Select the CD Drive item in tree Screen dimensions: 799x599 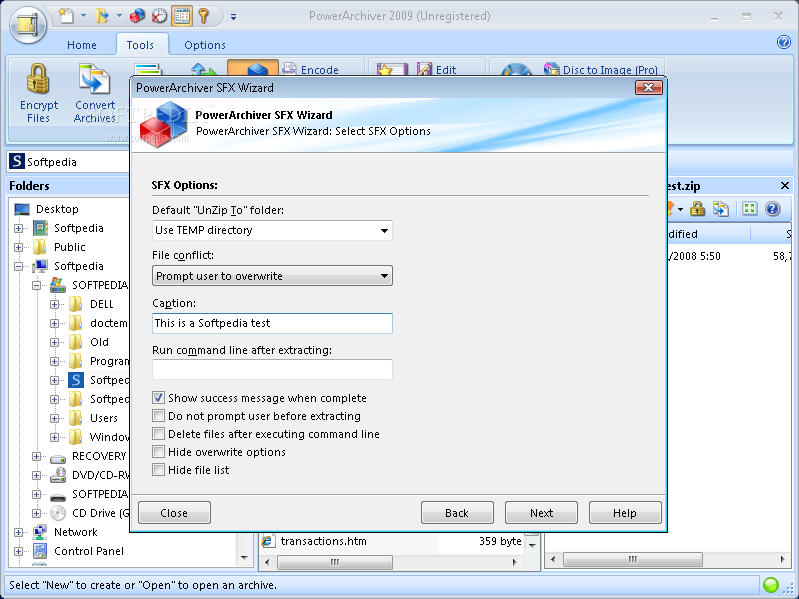click(x=100, y=513)
